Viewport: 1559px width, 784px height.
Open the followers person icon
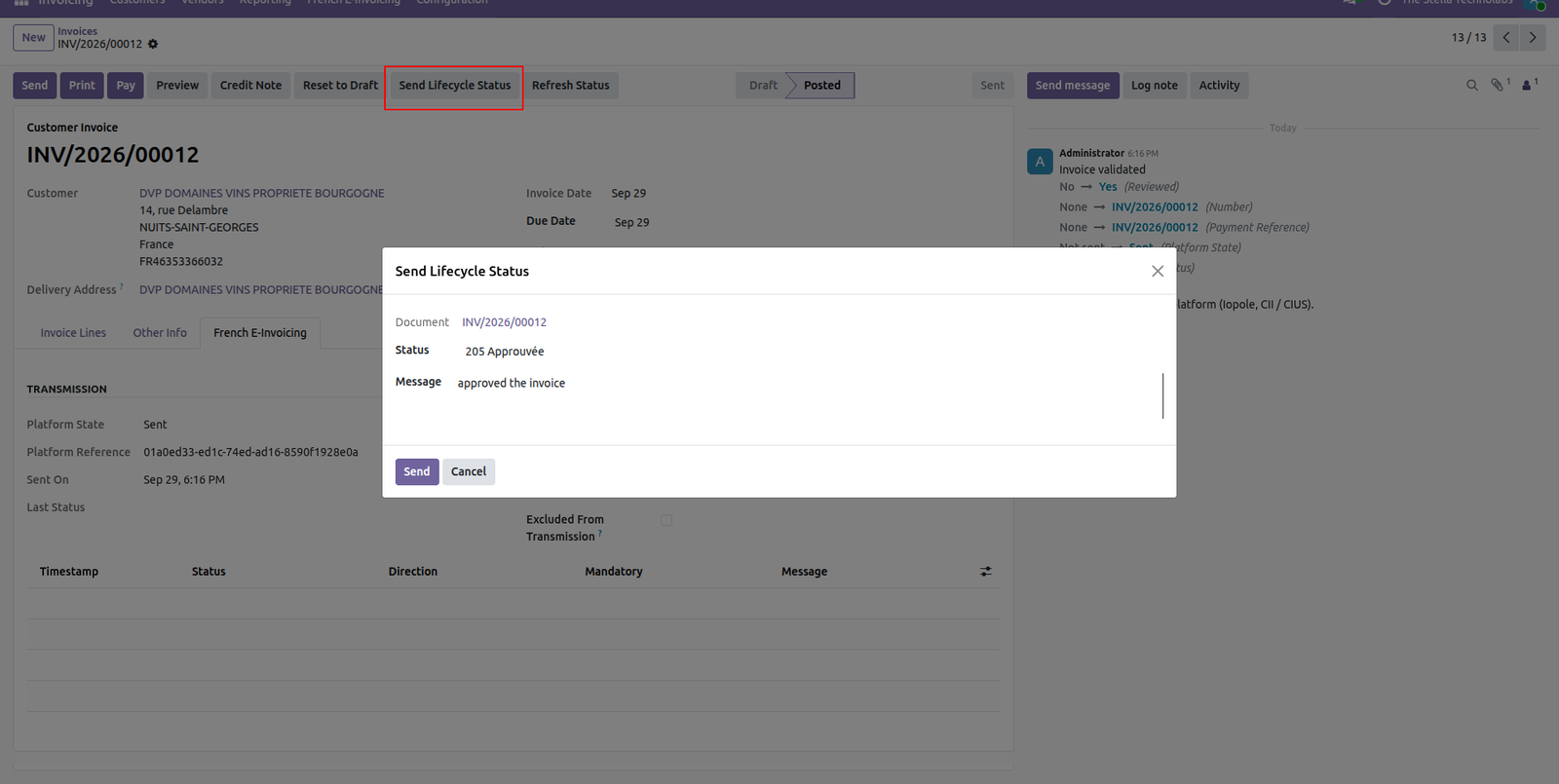coord(1527,85)
